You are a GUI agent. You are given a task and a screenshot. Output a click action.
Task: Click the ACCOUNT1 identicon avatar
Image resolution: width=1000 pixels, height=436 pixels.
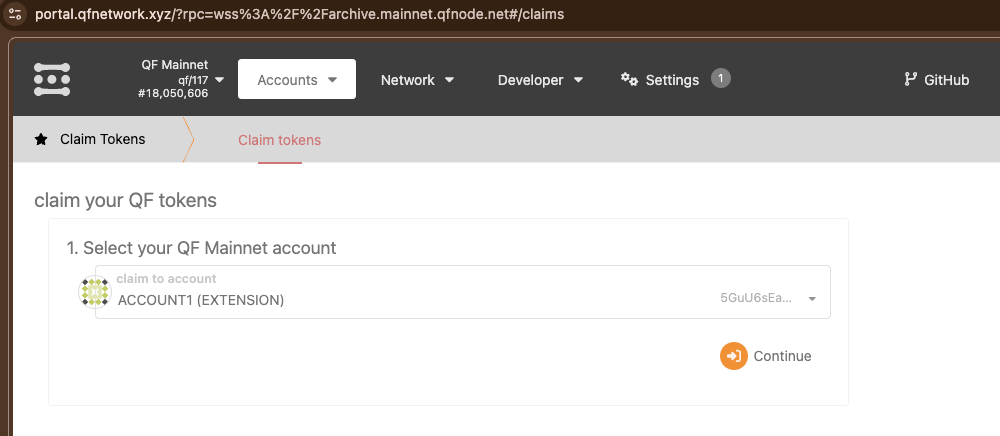coord(94,291)
